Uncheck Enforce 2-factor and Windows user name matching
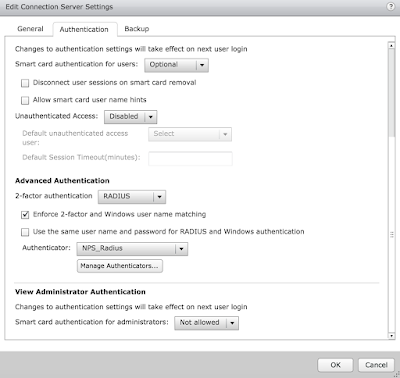This screenshot has height=378, width=400. pyautogui.click(x=25, y=215)
